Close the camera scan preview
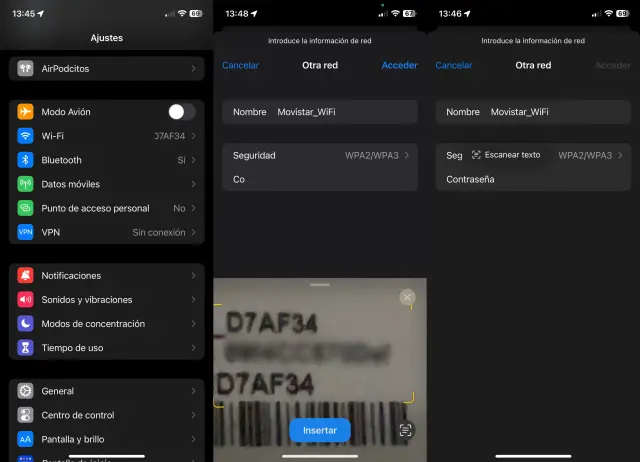This screenshot has width=640, height=462. click(x=406, y=297)
